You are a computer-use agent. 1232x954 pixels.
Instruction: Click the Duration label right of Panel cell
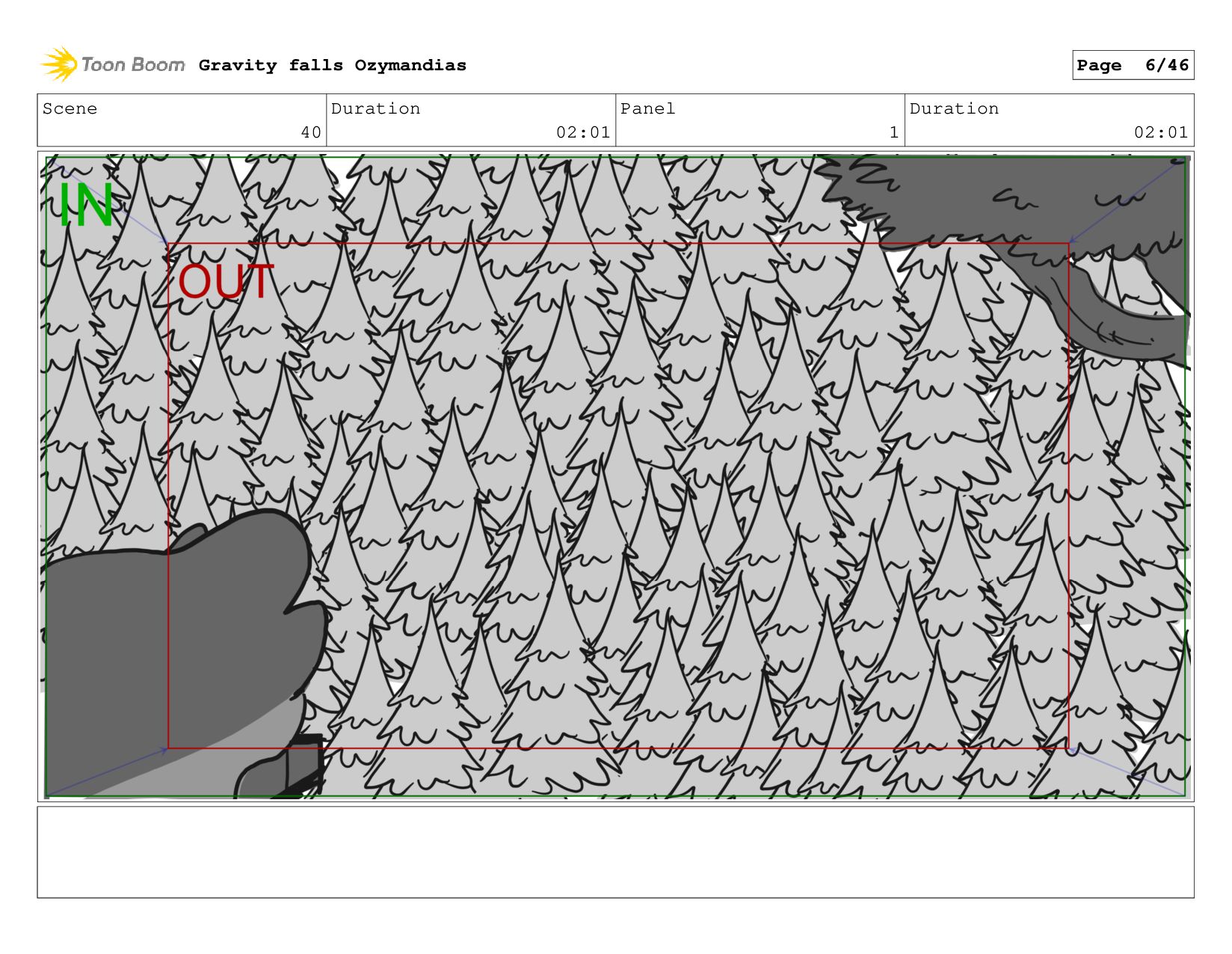(x=955, y=108)
